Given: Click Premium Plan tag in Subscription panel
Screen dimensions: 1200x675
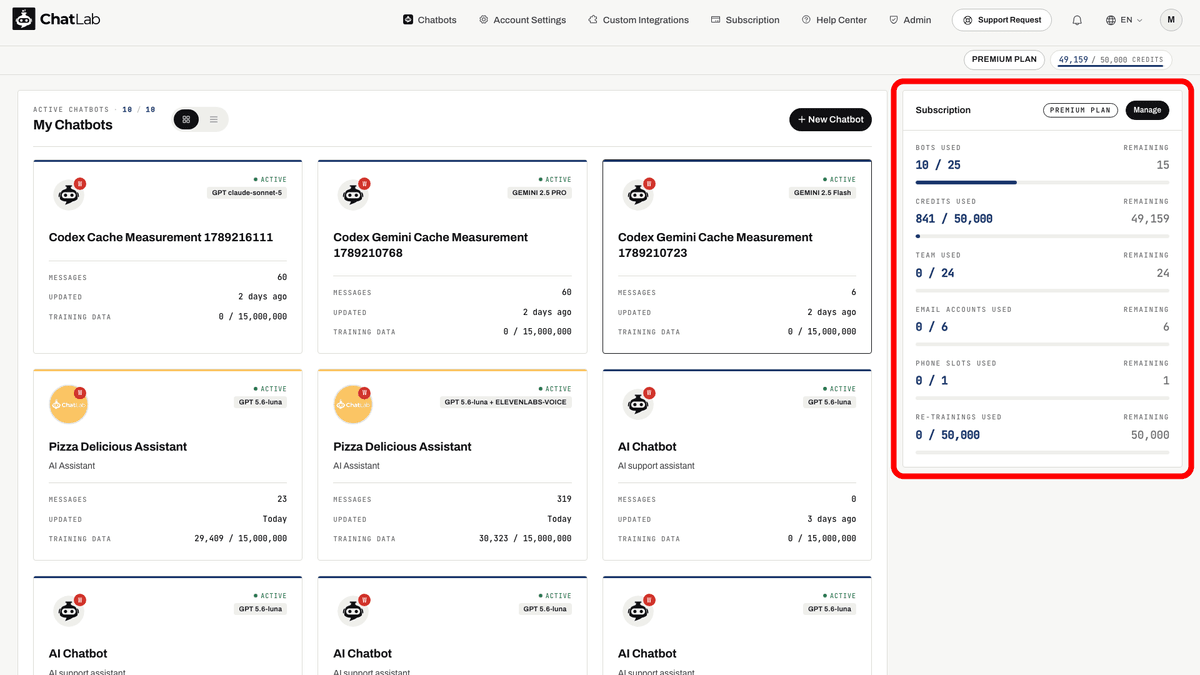Looking at the screenshot, I should tap(1081, 110).
